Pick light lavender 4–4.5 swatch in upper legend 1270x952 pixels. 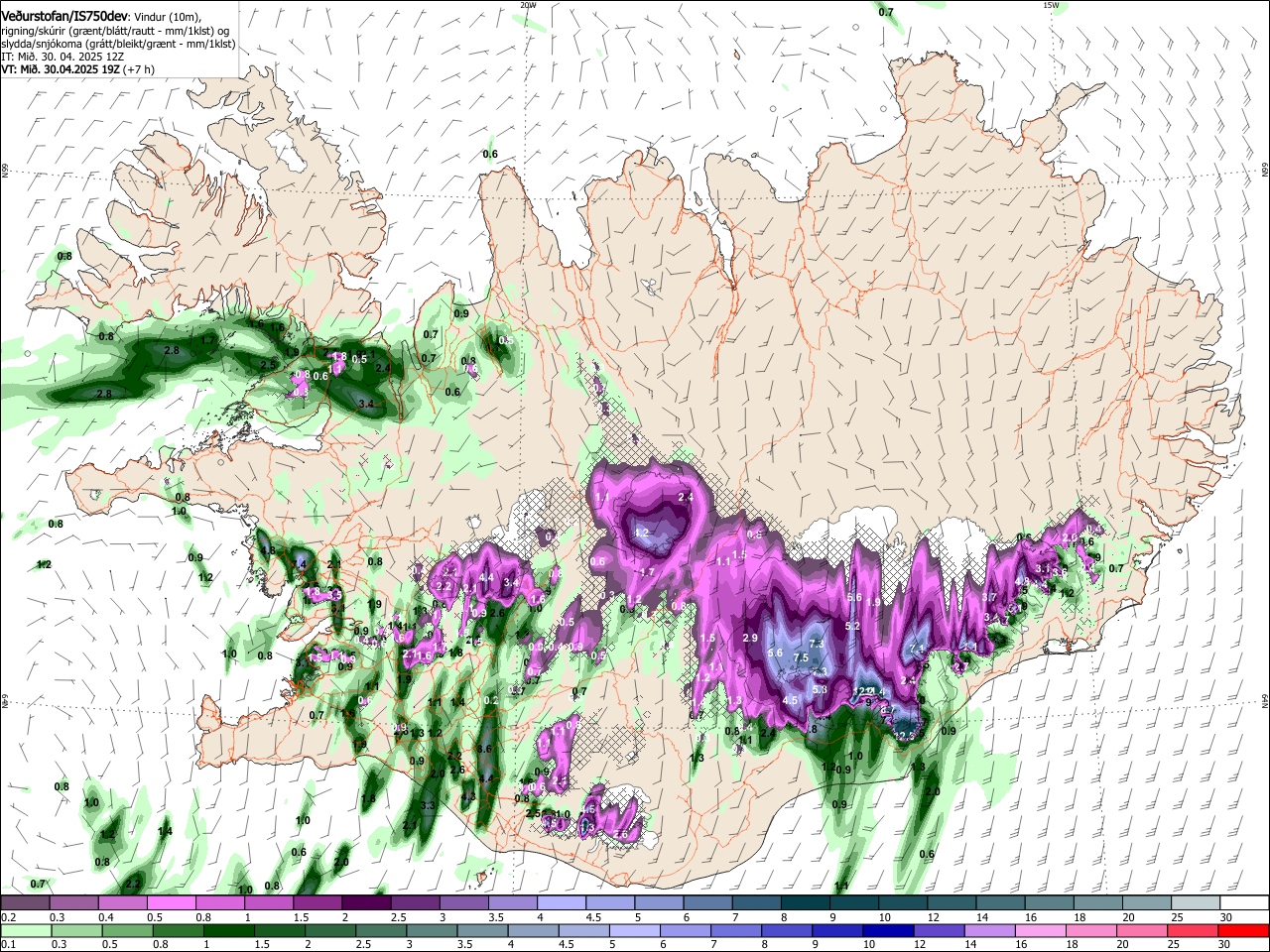pos(561,903)
